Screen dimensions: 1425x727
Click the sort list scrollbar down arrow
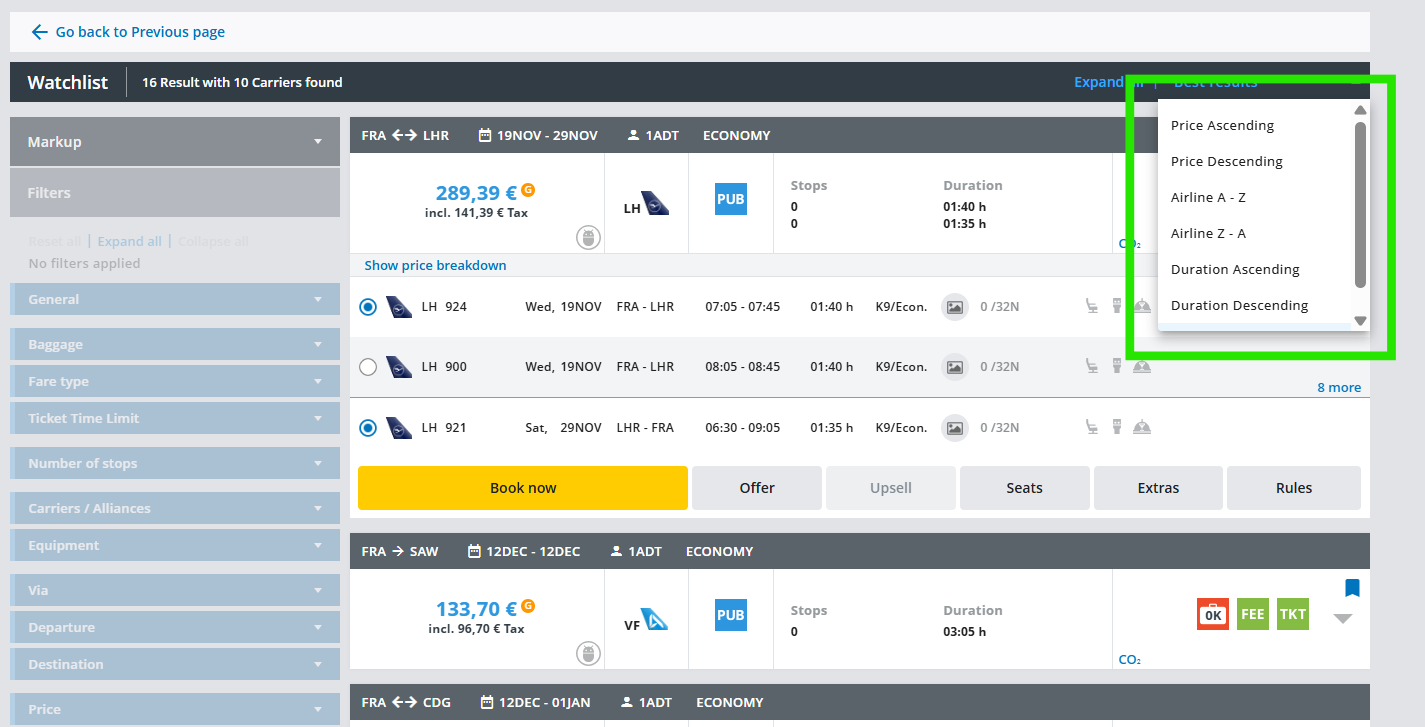point(1360,321)
